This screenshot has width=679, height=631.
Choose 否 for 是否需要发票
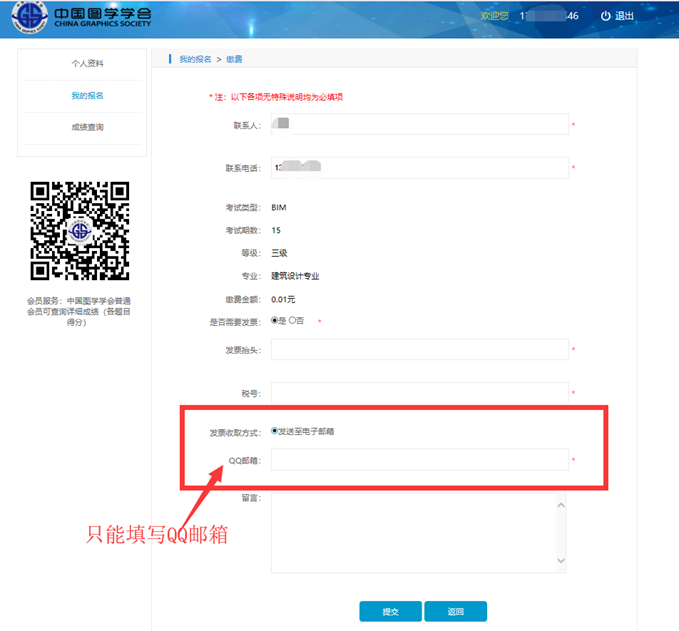292,321
